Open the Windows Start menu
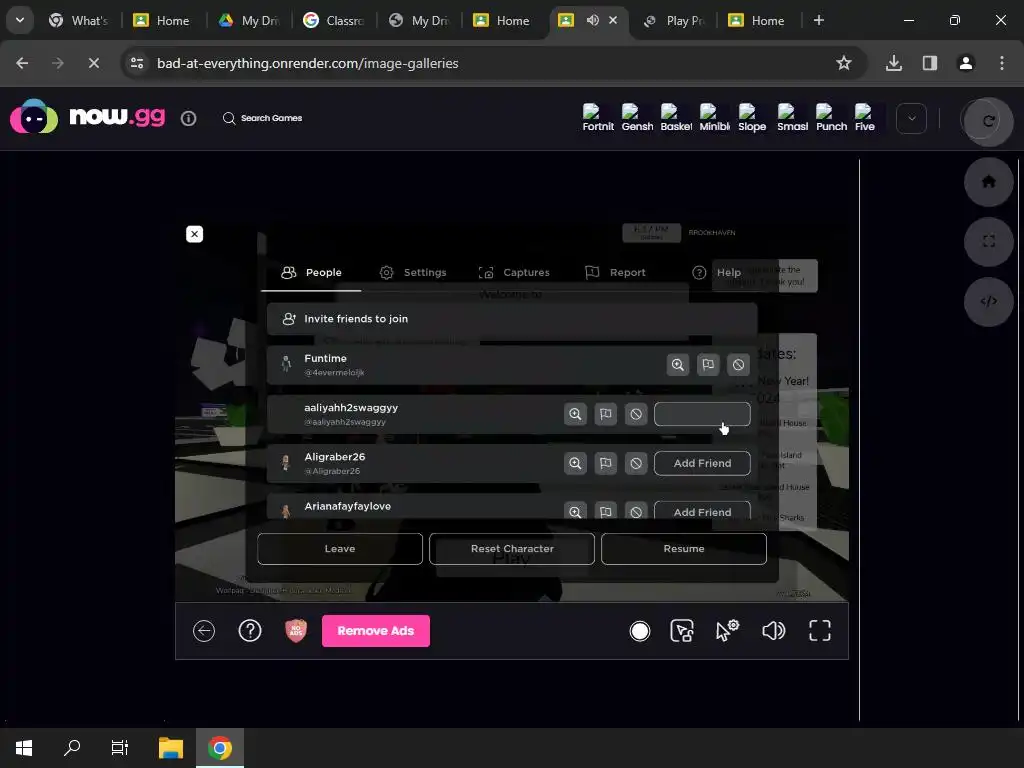1024x768 pixels. (x=24, y=748)
